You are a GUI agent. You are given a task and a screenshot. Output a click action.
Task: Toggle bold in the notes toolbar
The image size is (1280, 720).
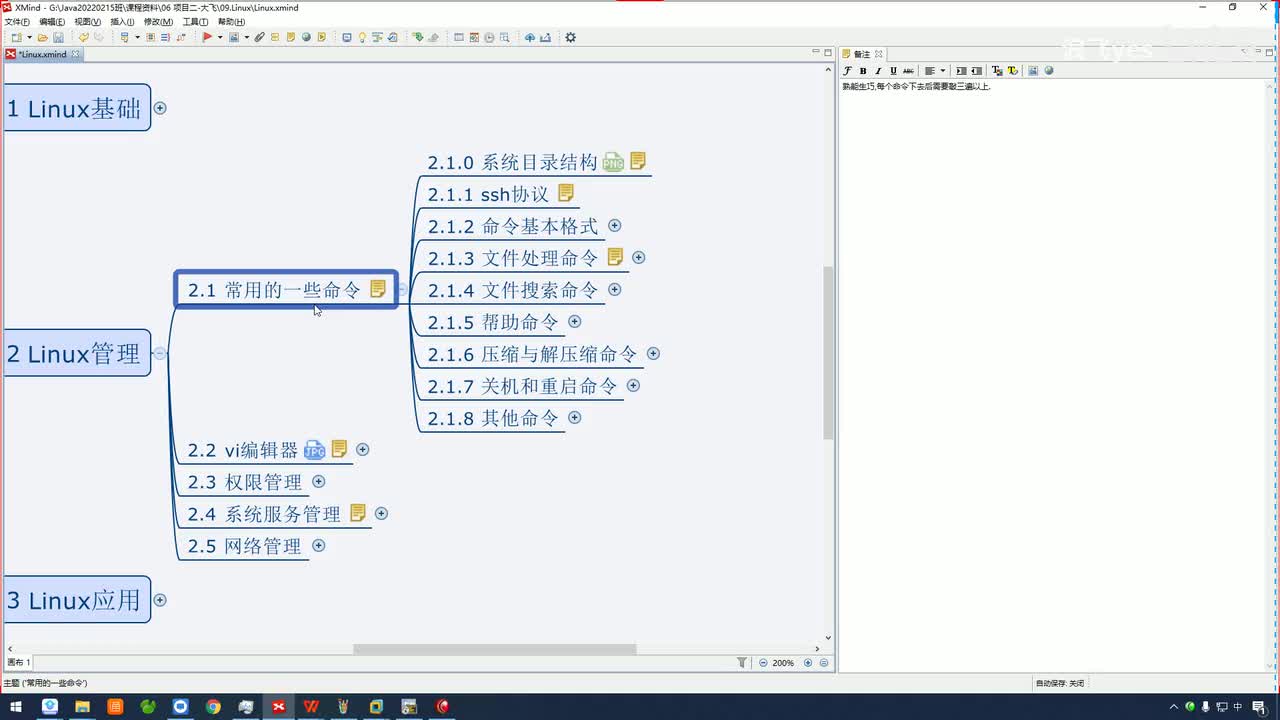coord(863,70)
